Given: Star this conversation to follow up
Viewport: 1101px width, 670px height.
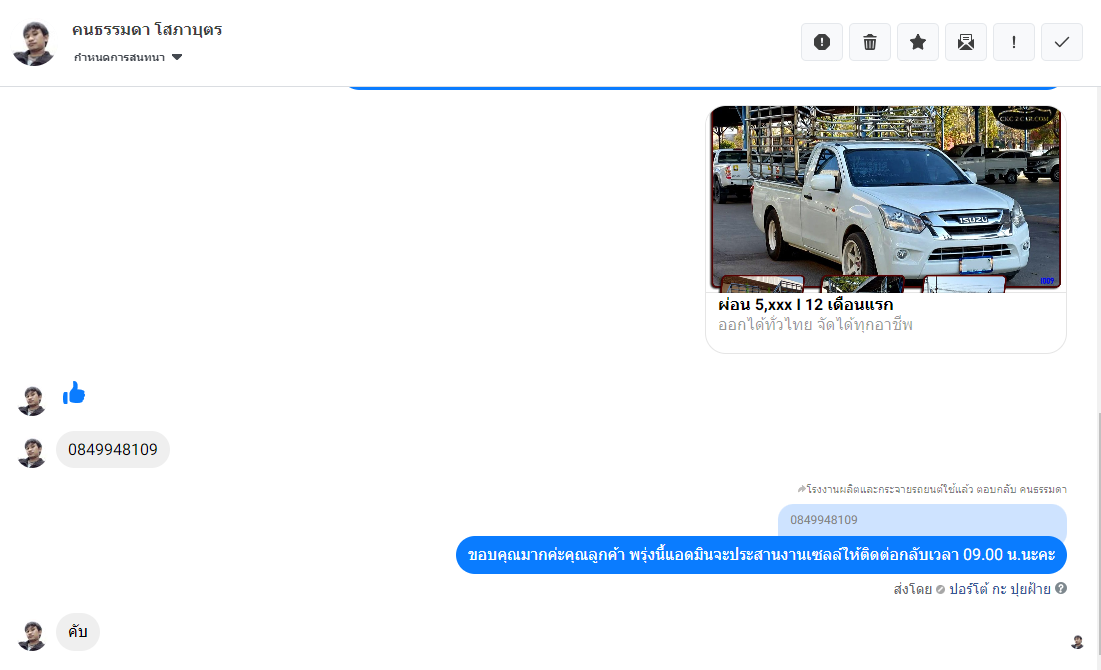Looking at the screenshot, I should click(x=918, y=42).
